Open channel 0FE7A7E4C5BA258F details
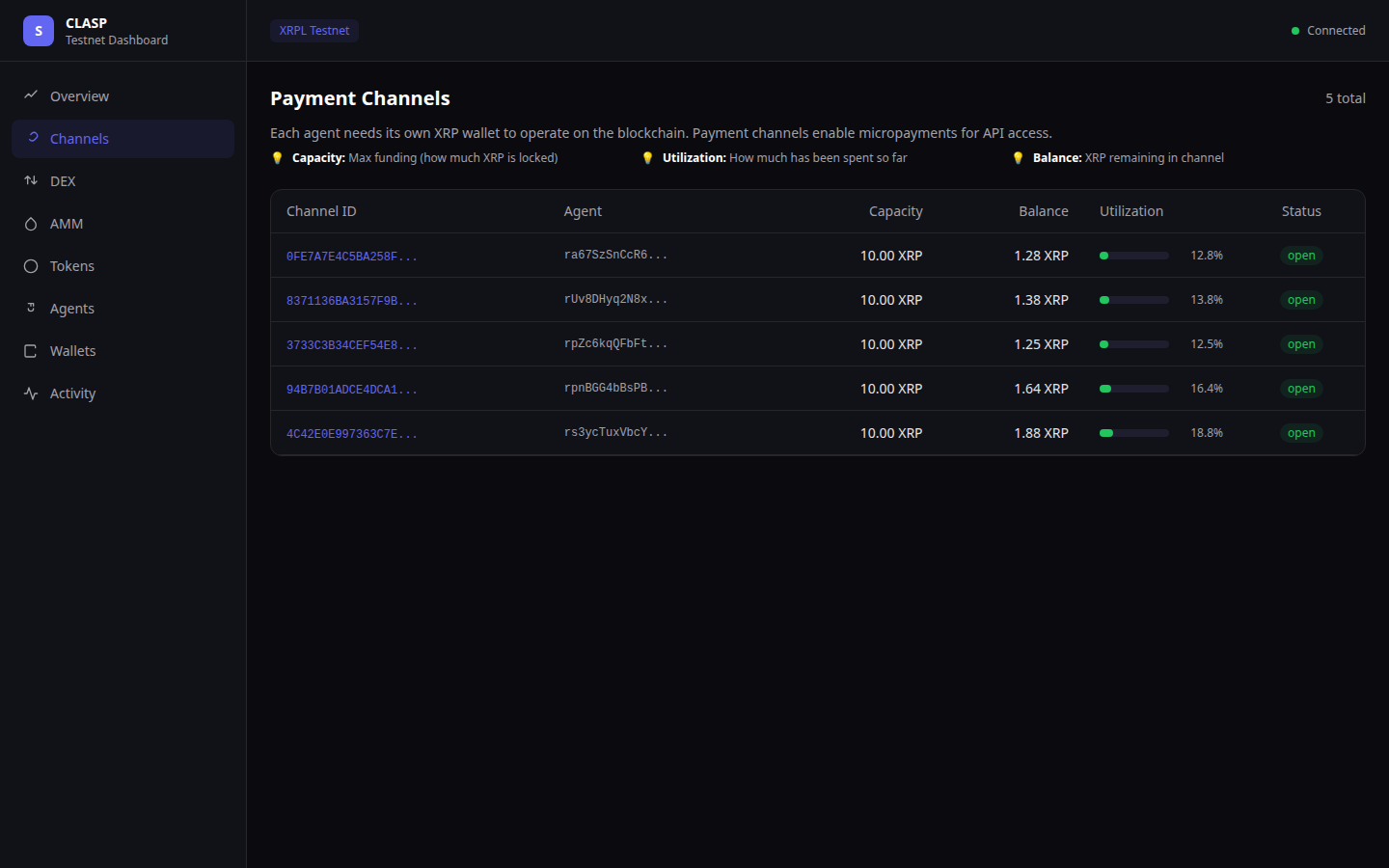1389x868 pixels. pyautogui.click(x=351, y=256)
